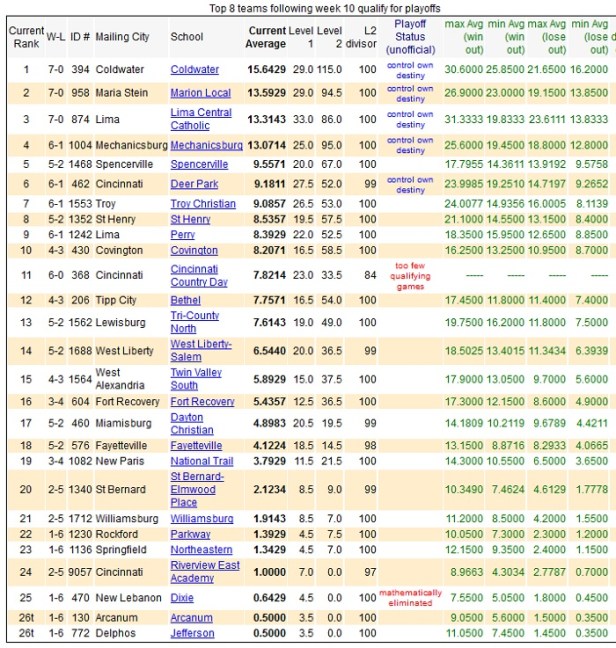Click the 'mathematically eliminated' status cell

pyautogui.click(x=410, y=598)
